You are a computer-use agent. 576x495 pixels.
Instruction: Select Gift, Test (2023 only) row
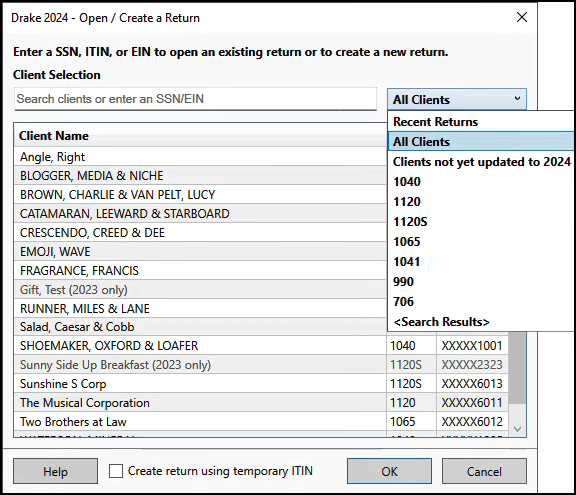[200, 290]
